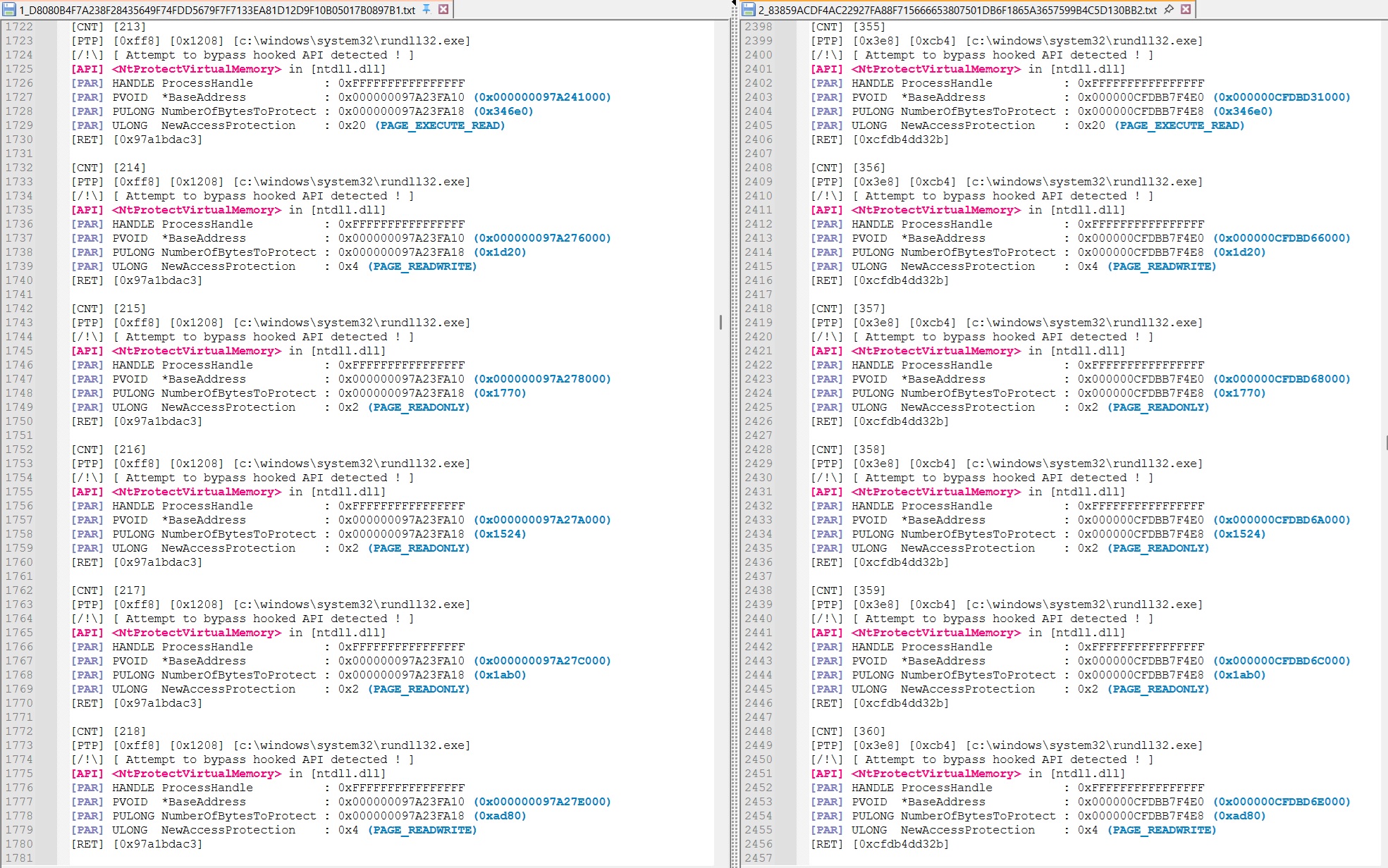1388x868 pixels.
Task: Click address value (0x000000CFDBD6A000)
Action: coord(1282,520)
